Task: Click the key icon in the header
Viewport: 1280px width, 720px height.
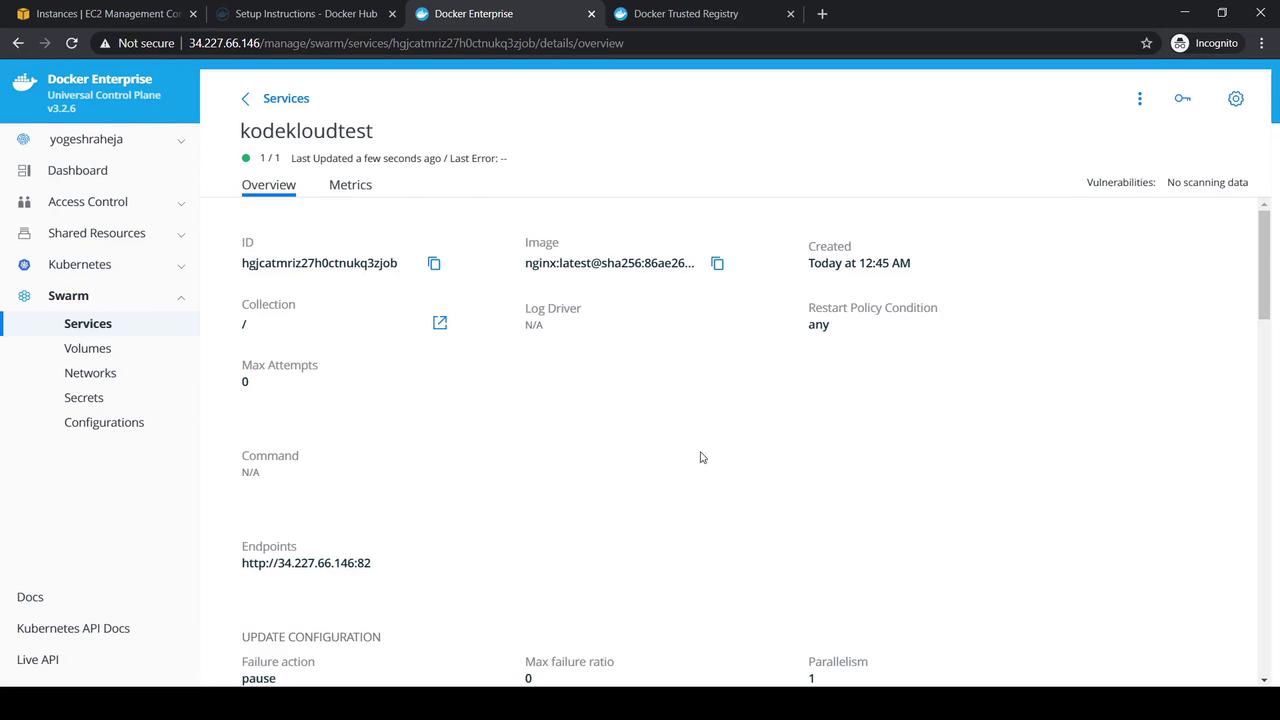Action: (x=1183, y=98)
